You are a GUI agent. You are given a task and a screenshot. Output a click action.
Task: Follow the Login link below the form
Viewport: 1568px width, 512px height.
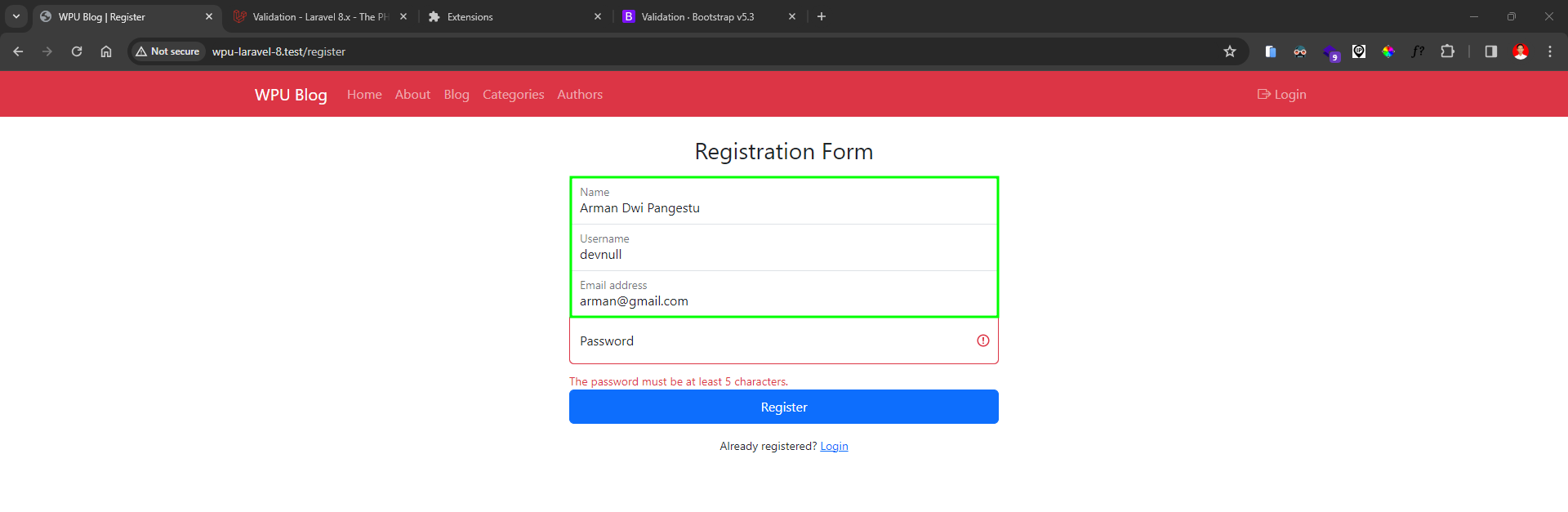[834, 446]
